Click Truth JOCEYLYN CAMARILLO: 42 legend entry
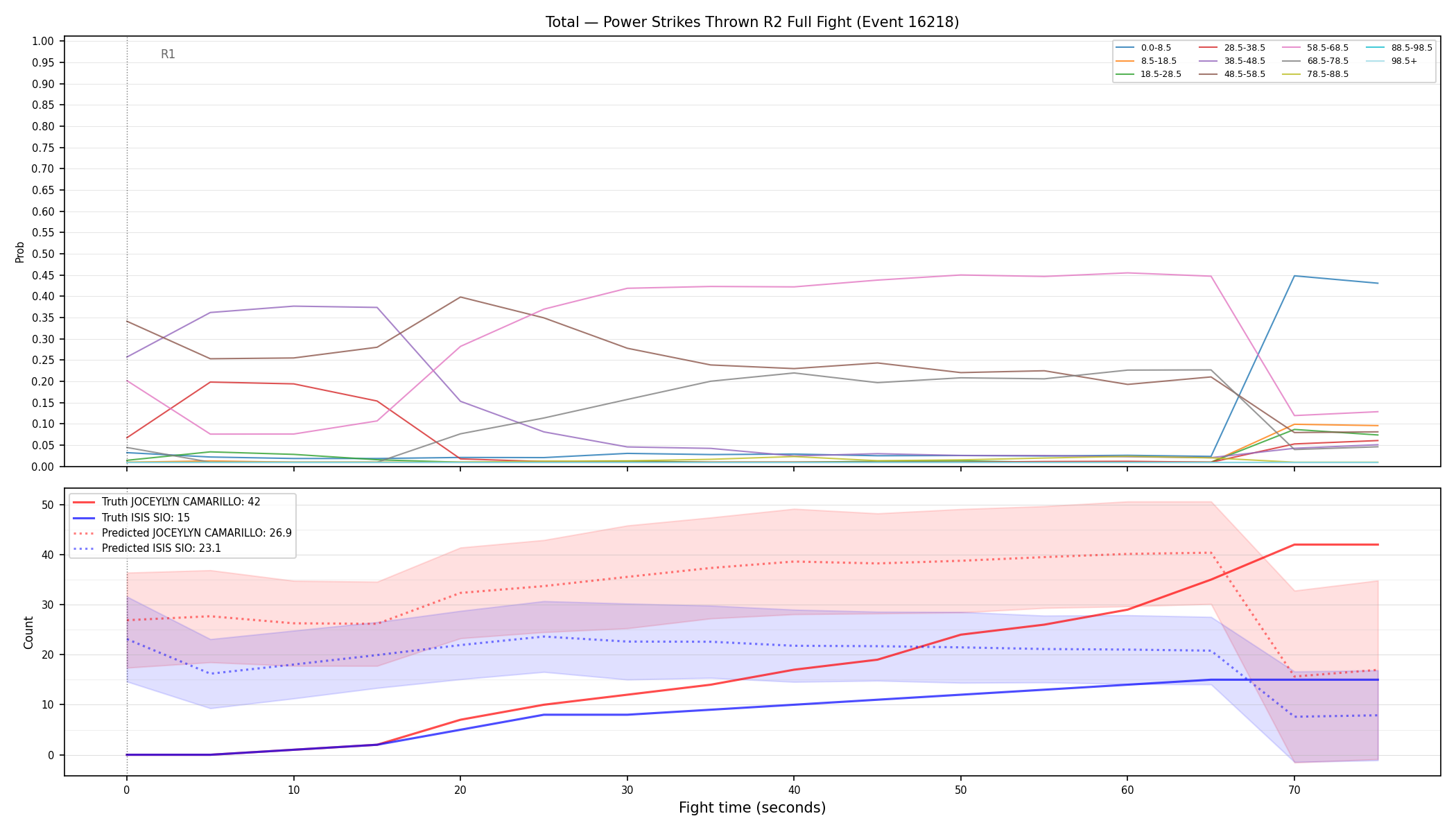 tap(166, 502)
